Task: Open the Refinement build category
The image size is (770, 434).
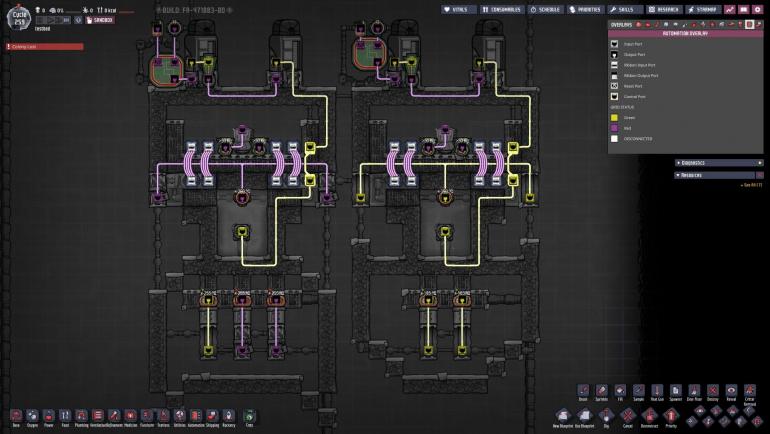Action: (114, 417)
